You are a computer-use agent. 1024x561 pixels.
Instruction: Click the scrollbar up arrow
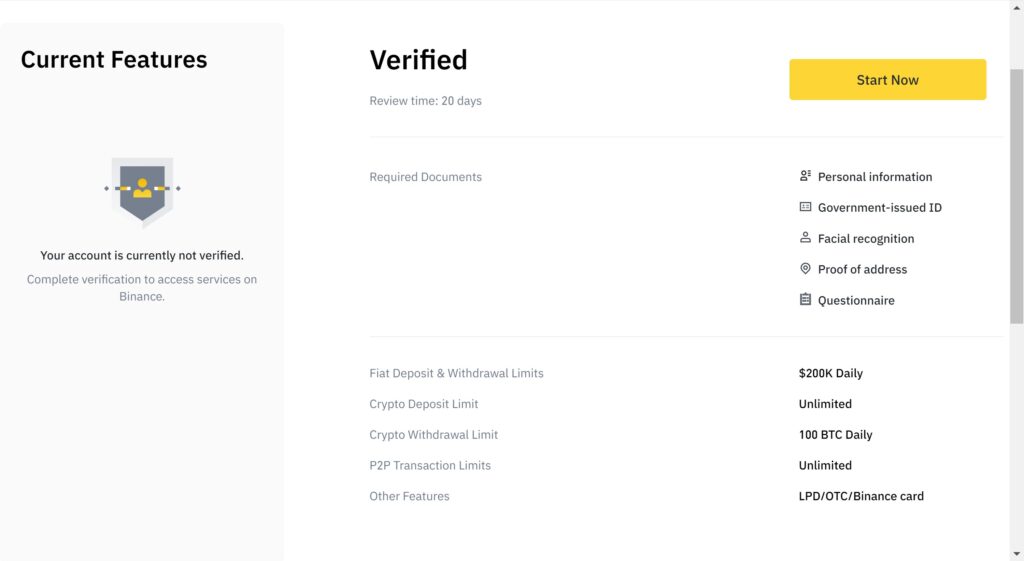tap(1017, 7)
